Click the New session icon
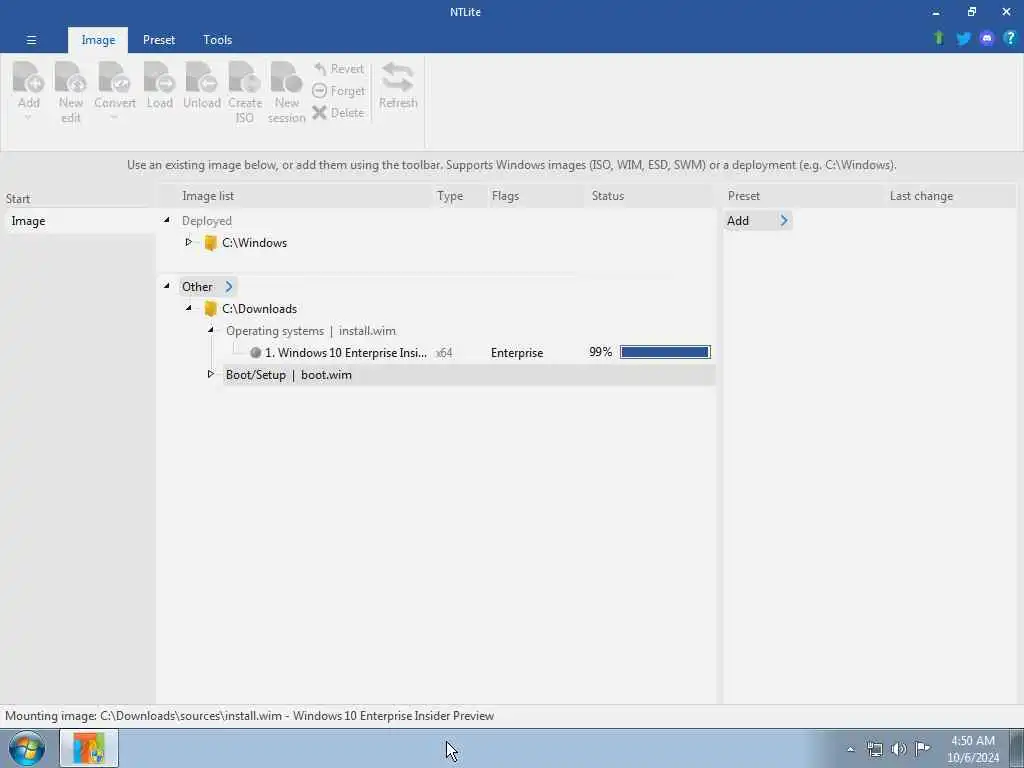The width and height of the screenshot is (1024, 768). tap(287, 78)
